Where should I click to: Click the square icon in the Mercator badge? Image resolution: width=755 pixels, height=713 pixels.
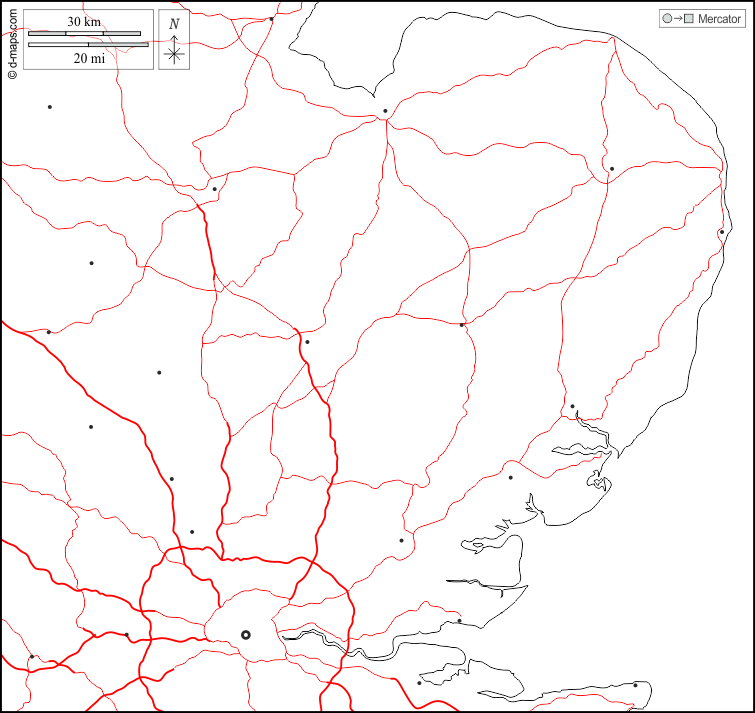click(688, 19)
